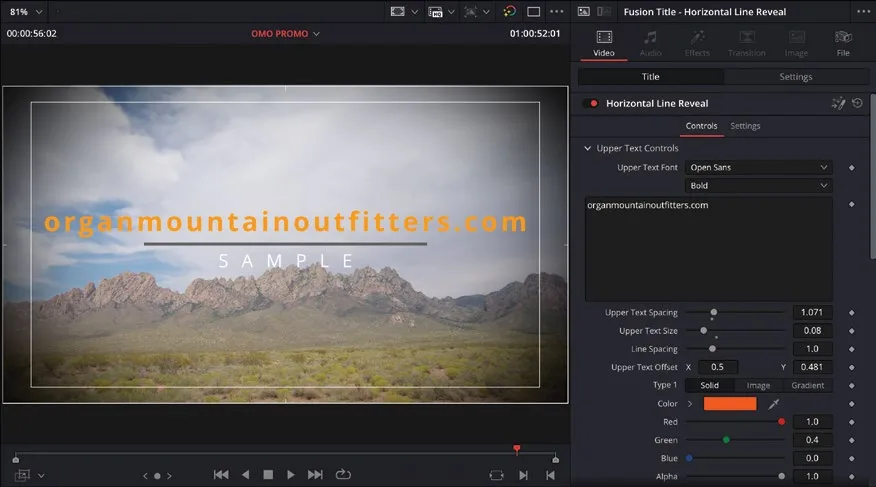Viewport: 876px width, 487px height.
Task: Open Fusion page via magic wand icon
Action: click(x=838, y=103)
